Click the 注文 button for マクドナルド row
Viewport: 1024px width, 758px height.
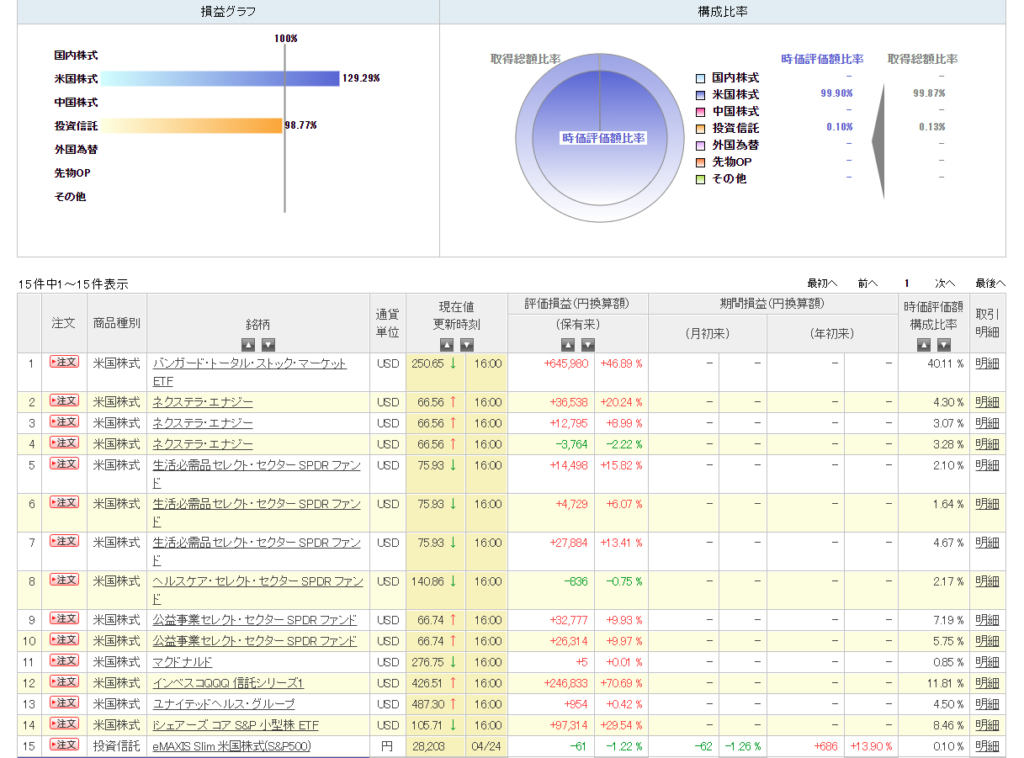pos(64,661)
